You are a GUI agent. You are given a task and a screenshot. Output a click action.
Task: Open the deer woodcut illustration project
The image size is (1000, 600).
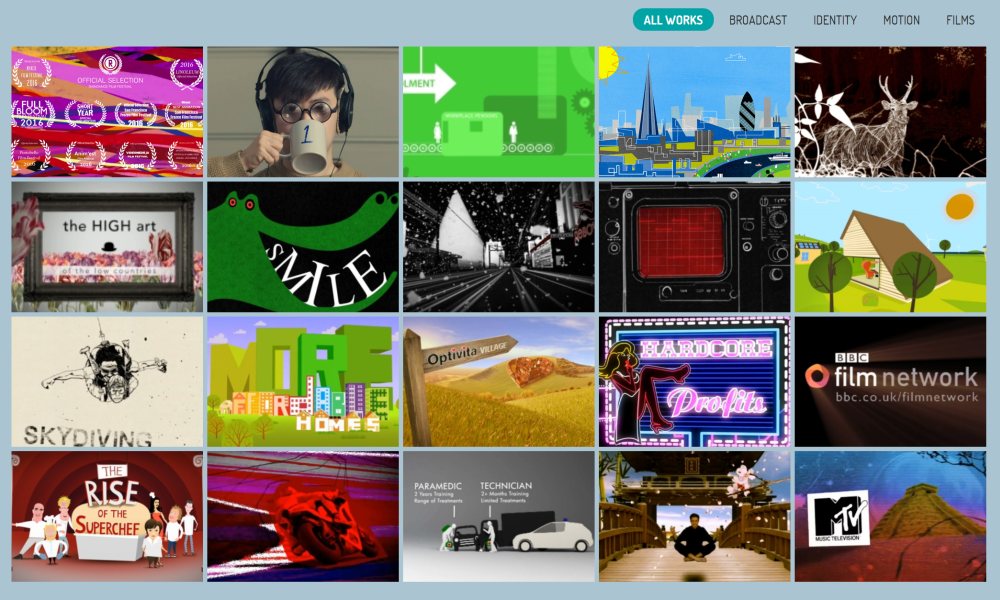(890, 110)
